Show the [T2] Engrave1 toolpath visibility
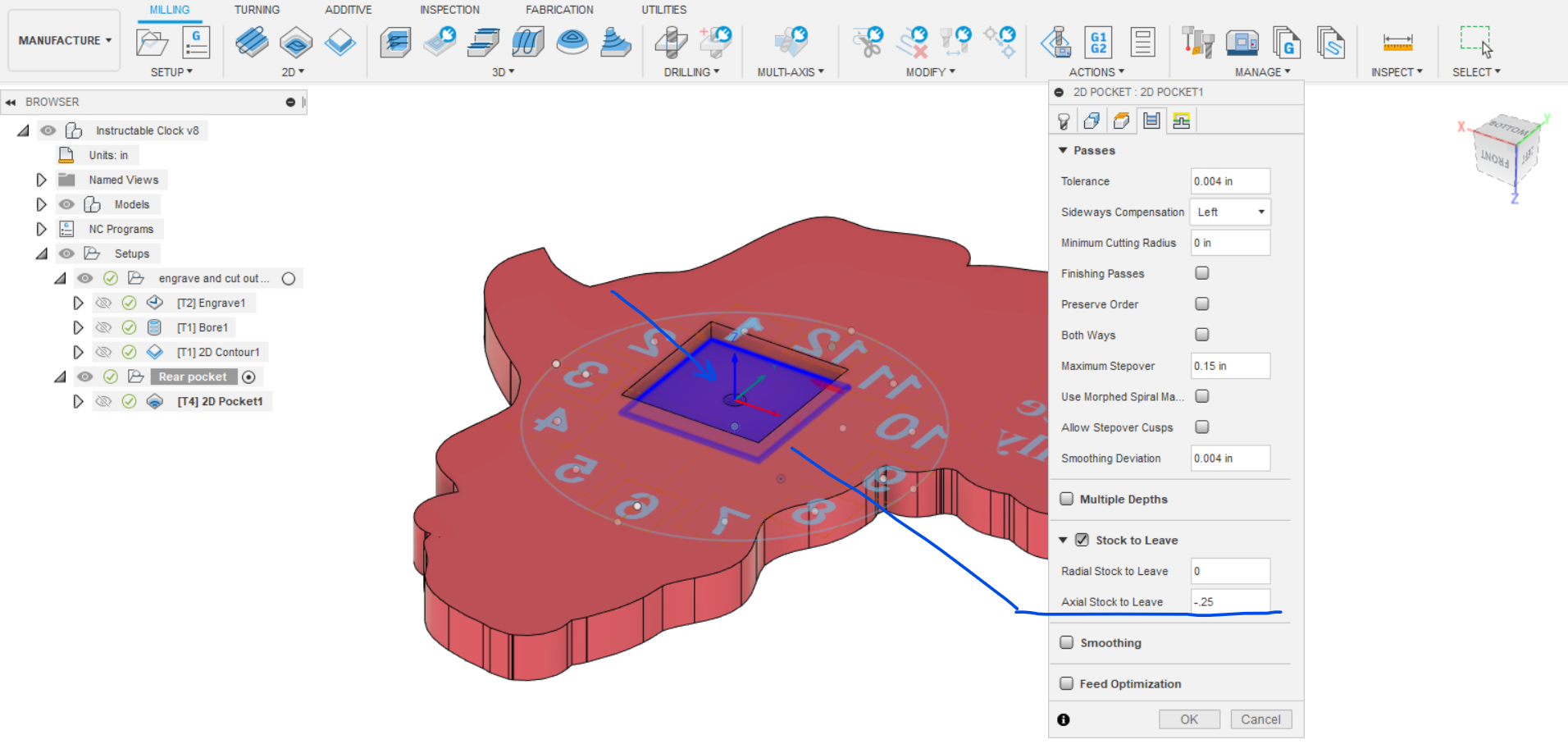The height and width of the screenshot is (744, 1568). [103, 303]
